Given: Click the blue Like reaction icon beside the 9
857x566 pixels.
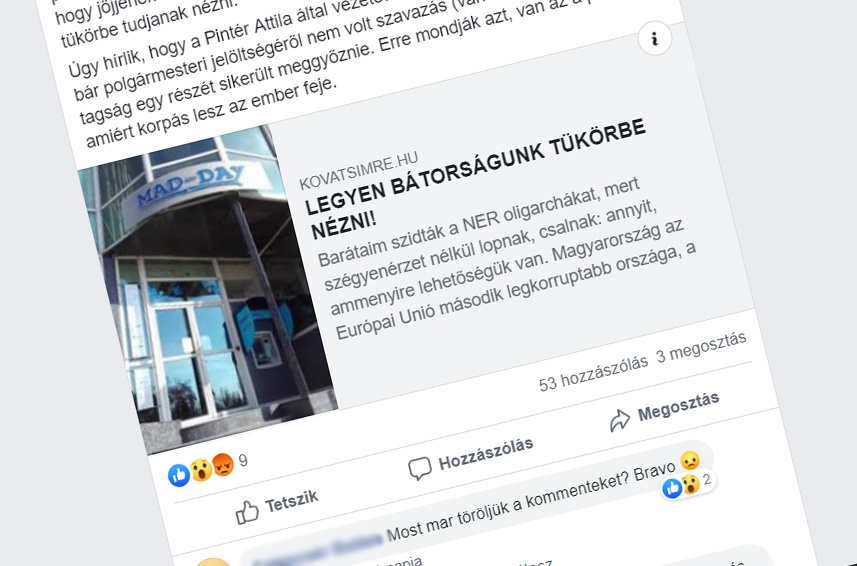Looking at the screenshot, I should tap(179, 475).
